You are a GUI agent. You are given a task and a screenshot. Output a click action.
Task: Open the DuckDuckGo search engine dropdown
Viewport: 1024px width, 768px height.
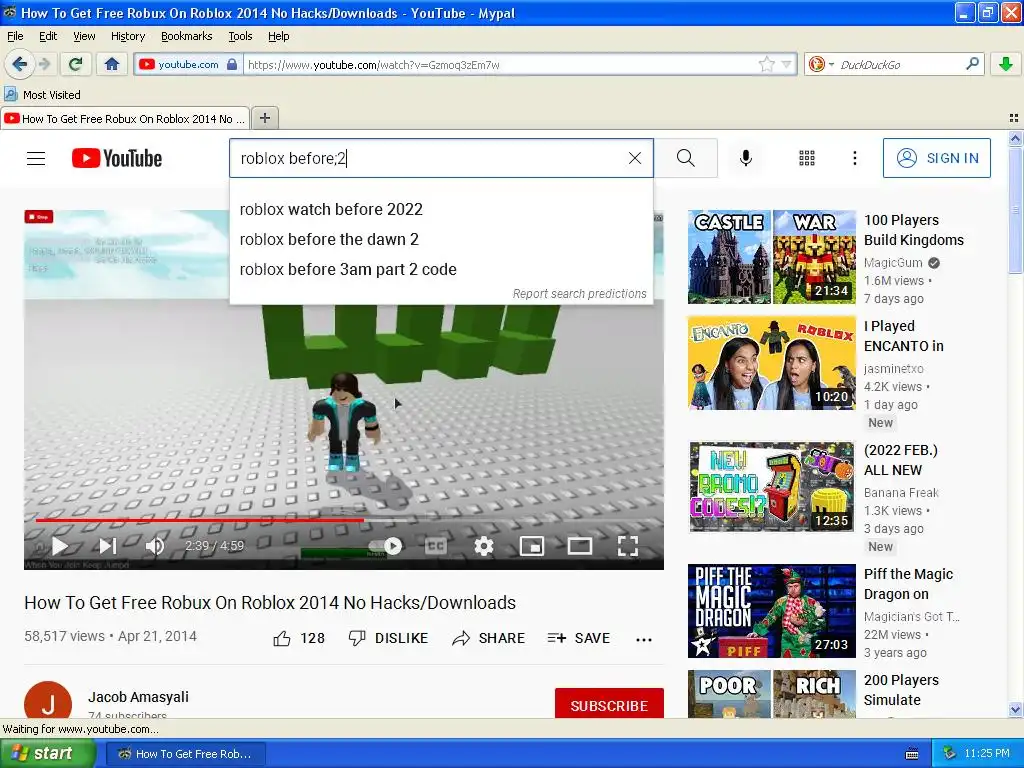[x=821, y=64]
